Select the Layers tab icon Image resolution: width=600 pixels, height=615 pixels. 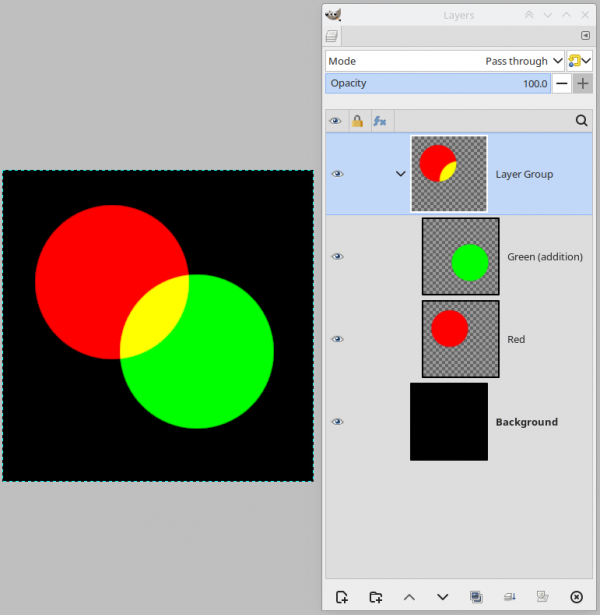coord(332,36)
